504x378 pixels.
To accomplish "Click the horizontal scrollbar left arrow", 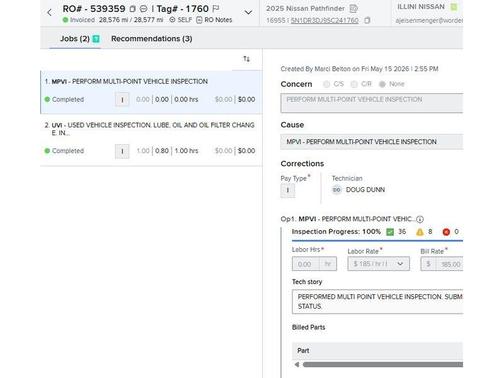I will [x=297, y=365].
